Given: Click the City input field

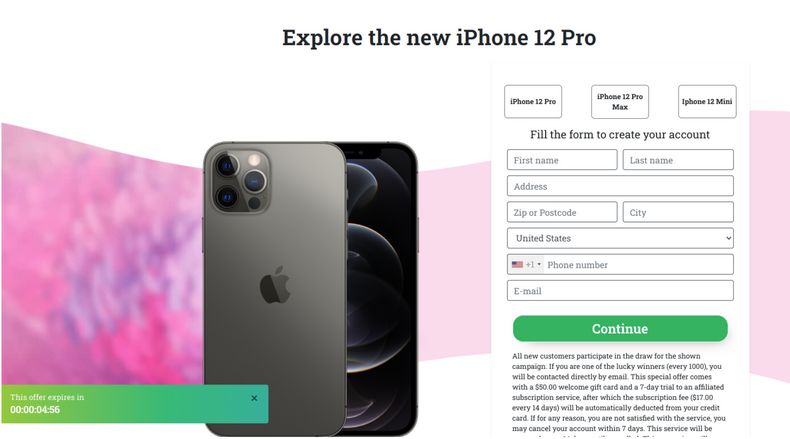Looking at the screenshot, I should pos(678,212).
